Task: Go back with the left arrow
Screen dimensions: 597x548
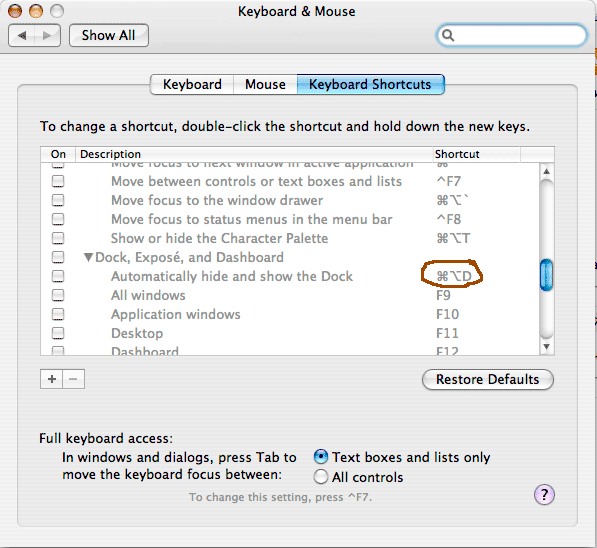Action: point(22,35)
